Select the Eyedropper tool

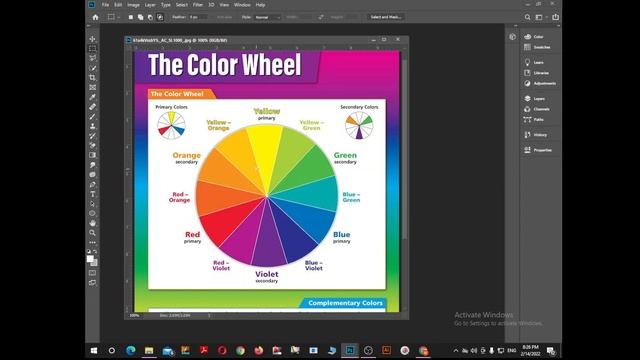click(x=93, y=97)
